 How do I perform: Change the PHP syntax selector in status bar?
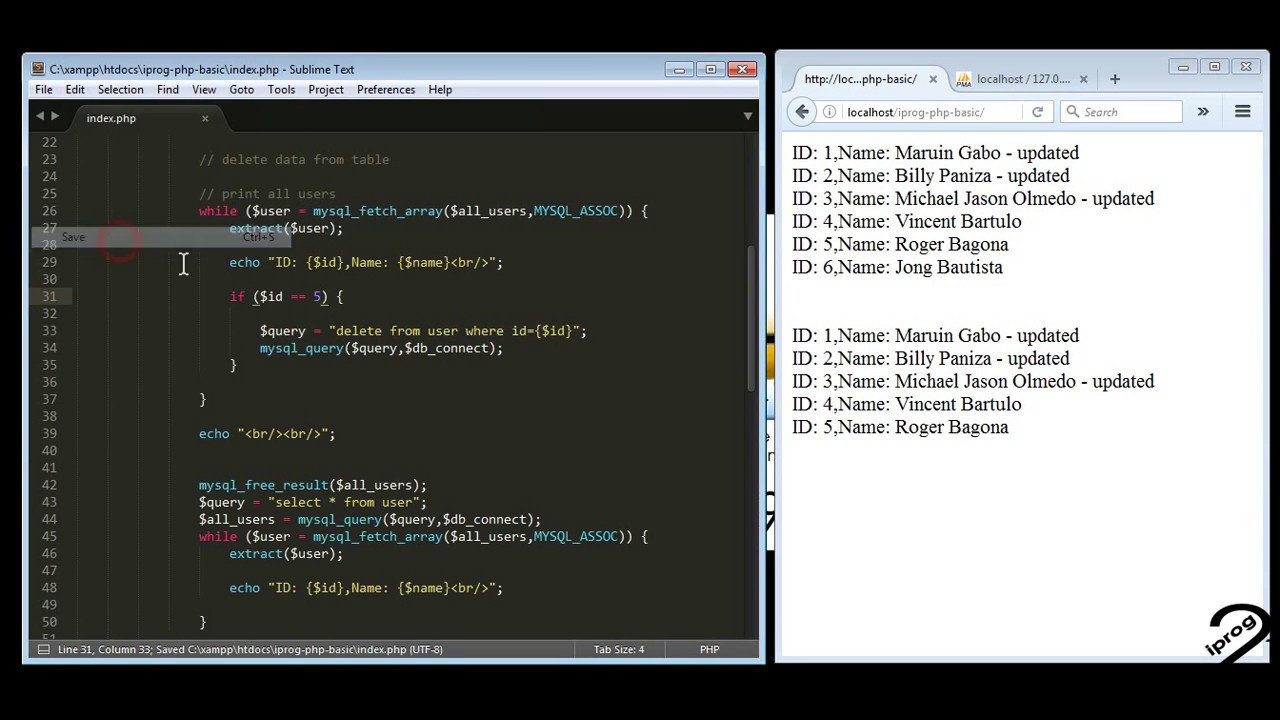709,649
